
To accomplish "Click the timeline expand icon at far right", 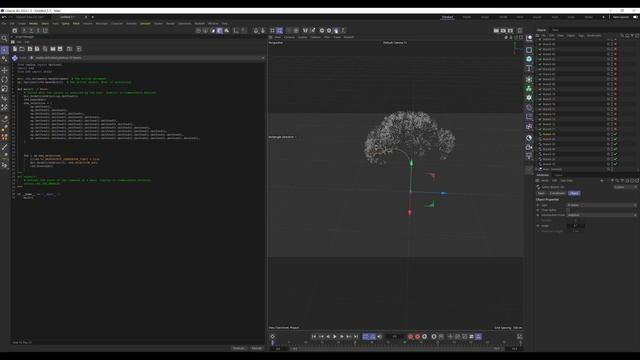I will [520, 337].
